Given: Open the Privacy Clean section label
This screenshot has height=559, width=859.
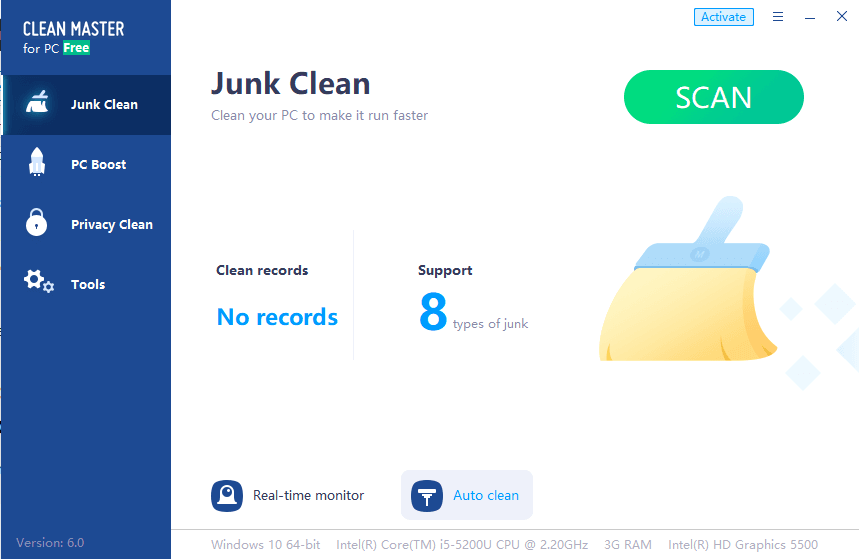Looking at the screenshot, I should pyautogui.click(x=111, y=225).
